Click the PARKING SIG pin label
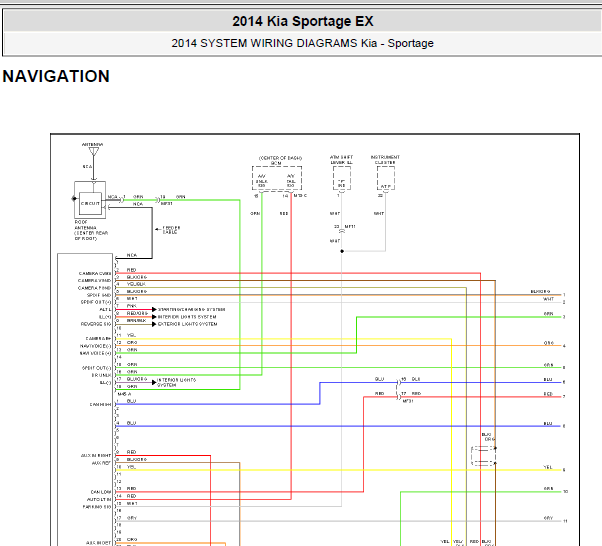 [97, 507]
